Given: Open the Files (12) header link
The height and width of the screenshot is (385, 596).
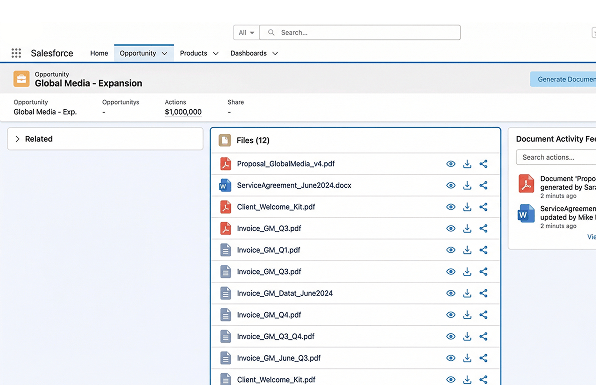Looking at the screenshot, I should [253, 140].
